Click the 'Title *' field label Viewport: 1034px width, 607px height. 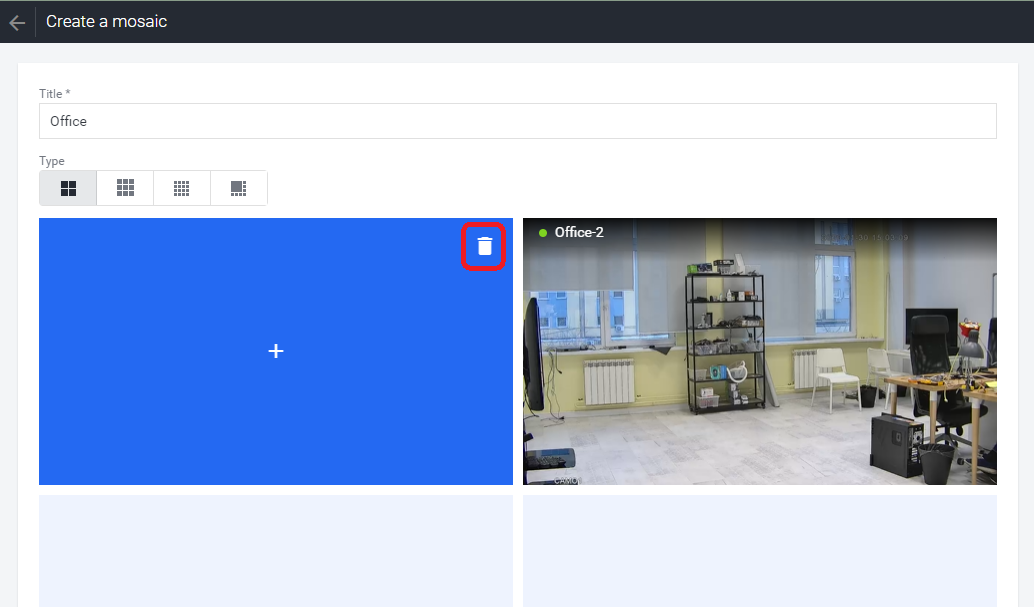tap(55, 94)
